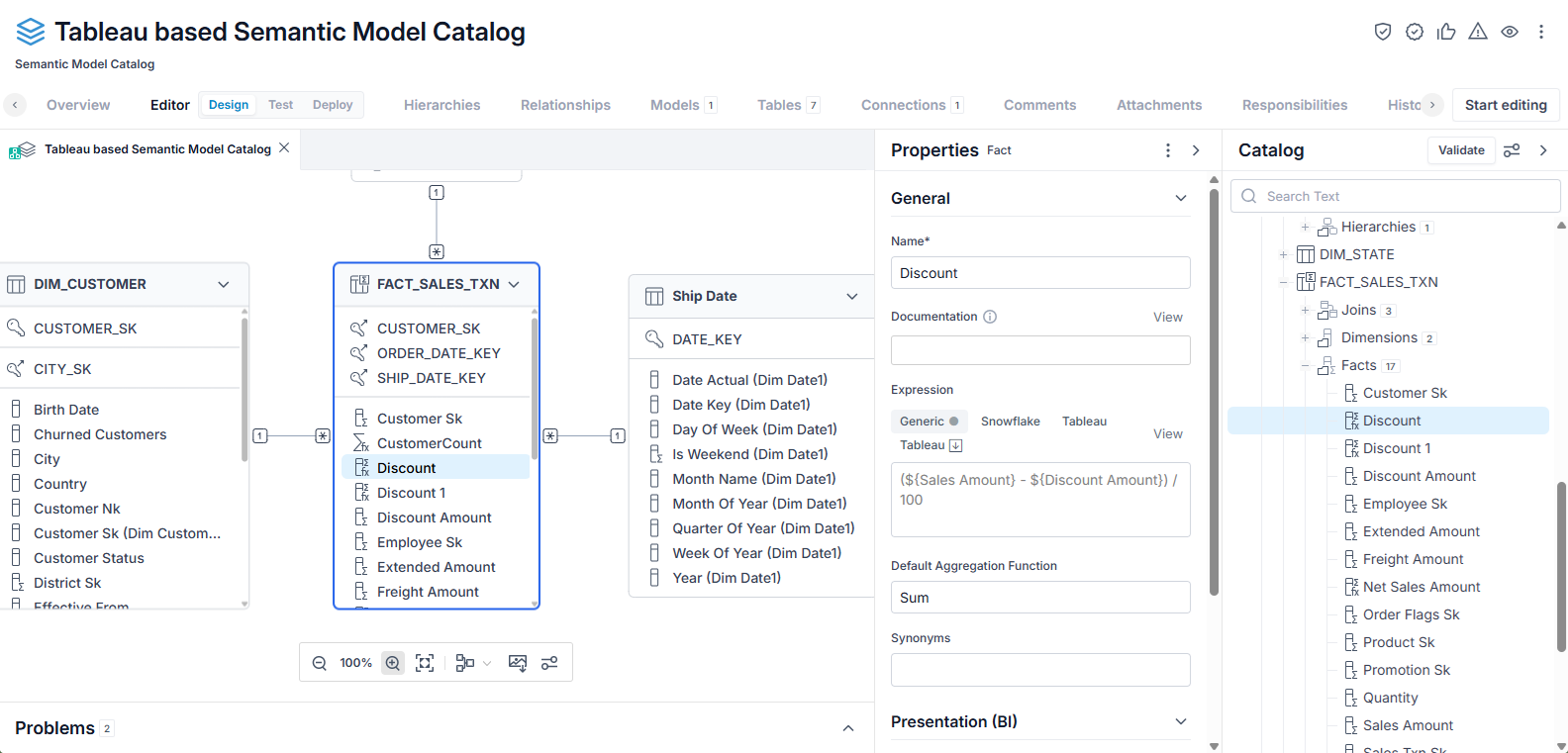
Task: Open the Comments tab
Action: coord(1040,105)
